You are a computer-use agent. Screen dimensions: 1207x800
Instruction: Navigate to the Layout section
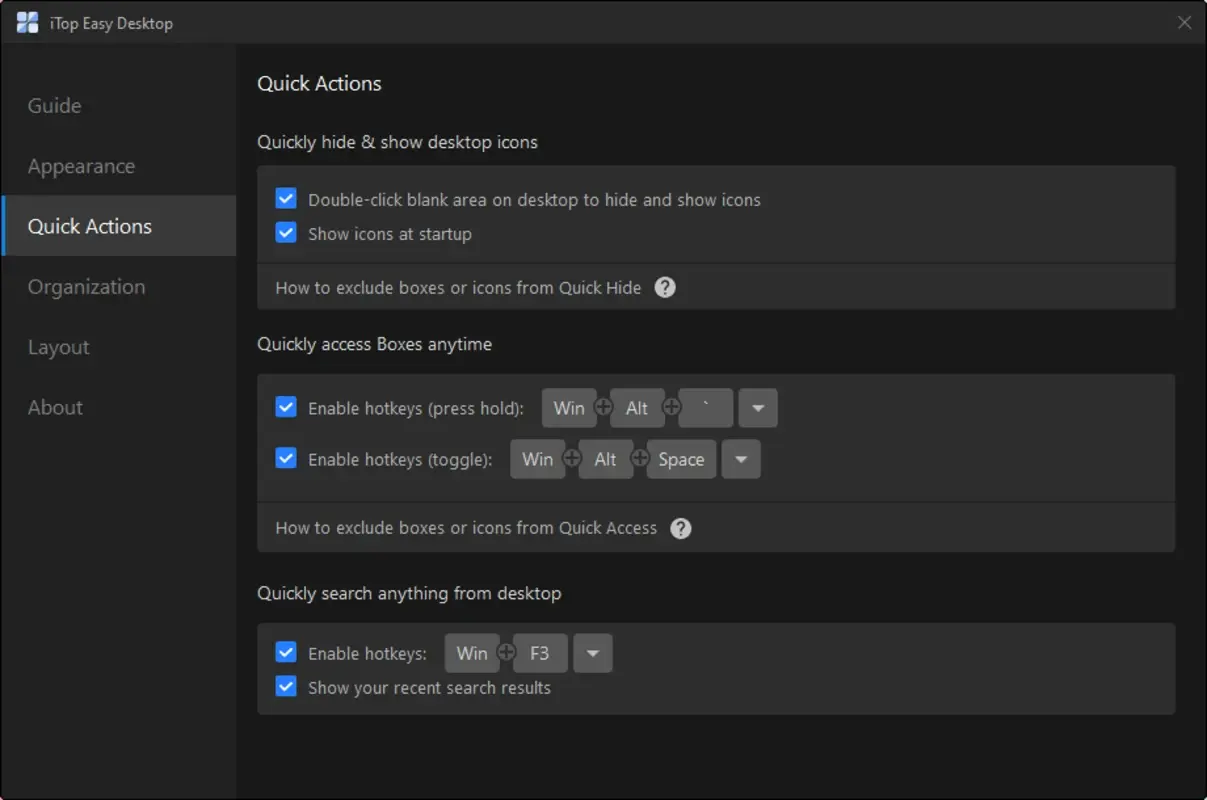(58, 347)
